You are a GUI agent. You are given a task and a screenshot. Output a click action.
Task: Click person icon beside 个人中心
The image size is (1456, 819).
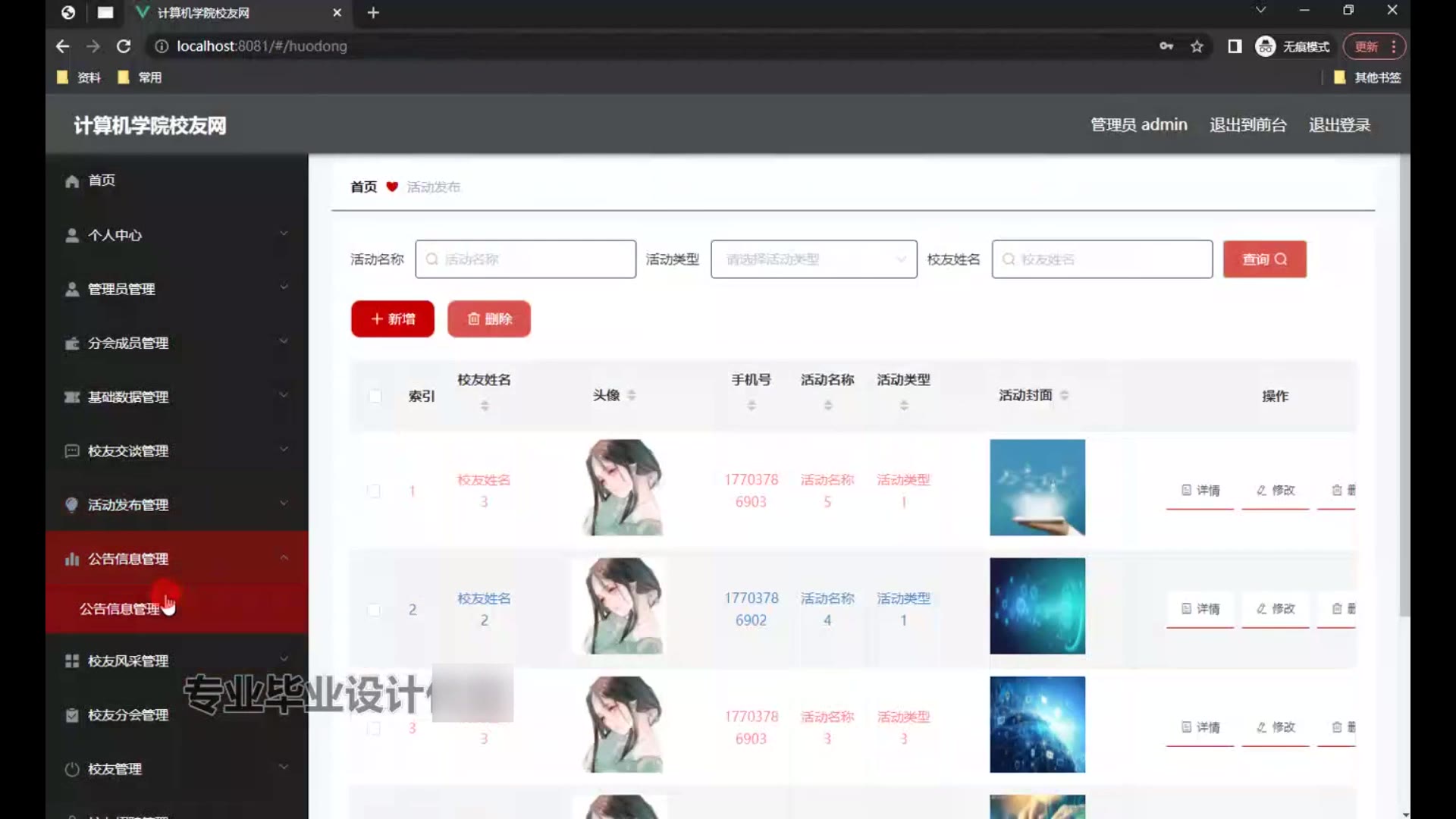coord(72,235)
